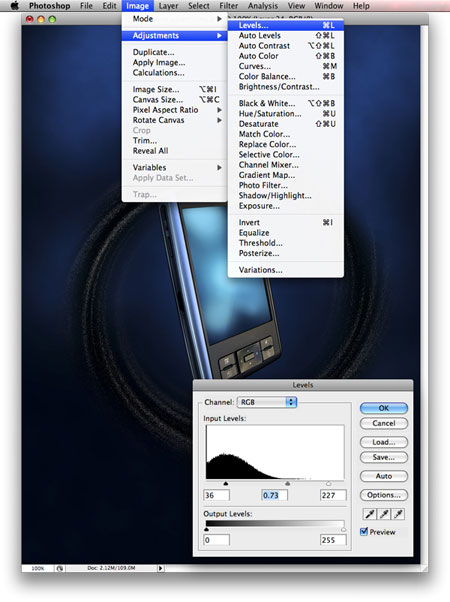Click the input highlights white slider
Image resolution: width=450 pixels, height=602 pixels.
click(329, 484)
